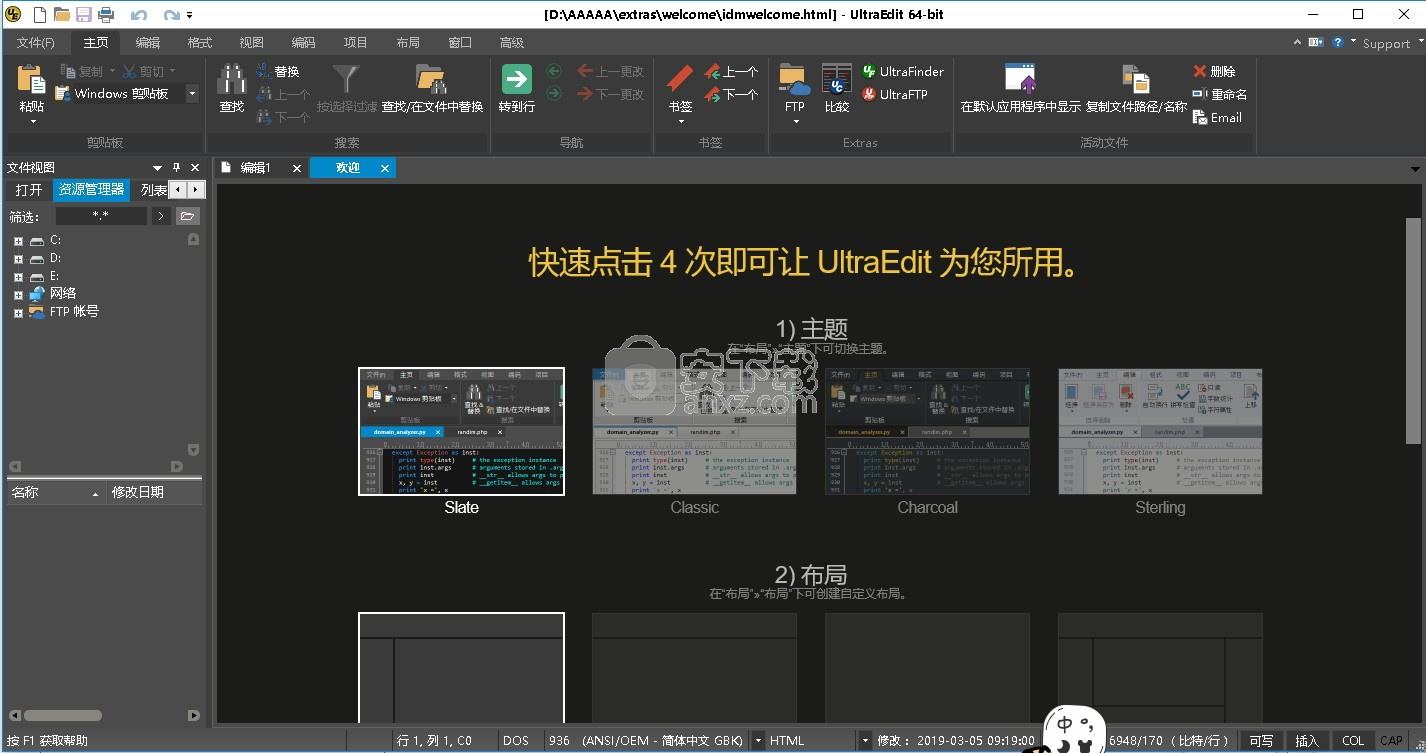Launch UltraFinder

pyautogui.click(x=903, y=72)
